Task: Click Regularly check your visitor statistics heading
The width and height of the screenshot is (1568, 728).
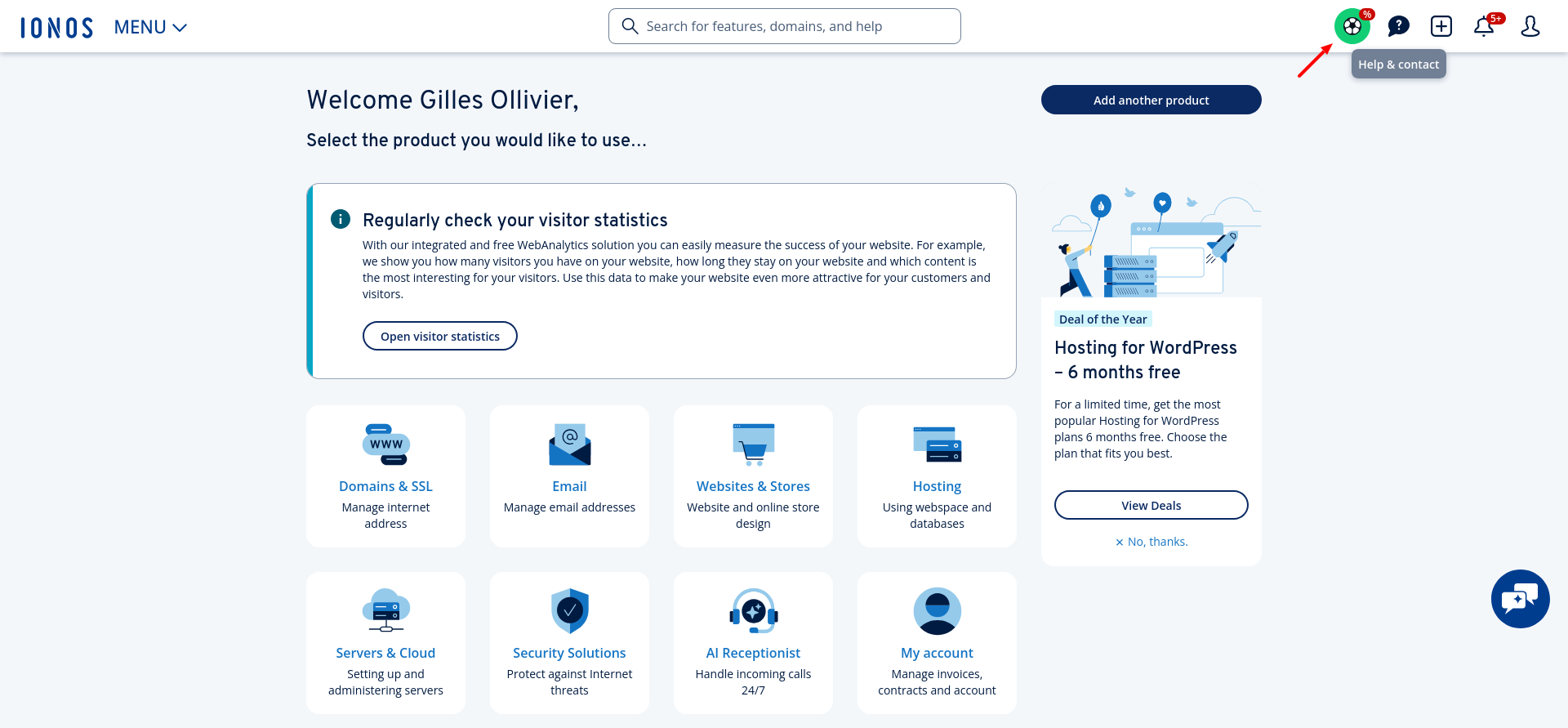Action: tap(514, 220)
